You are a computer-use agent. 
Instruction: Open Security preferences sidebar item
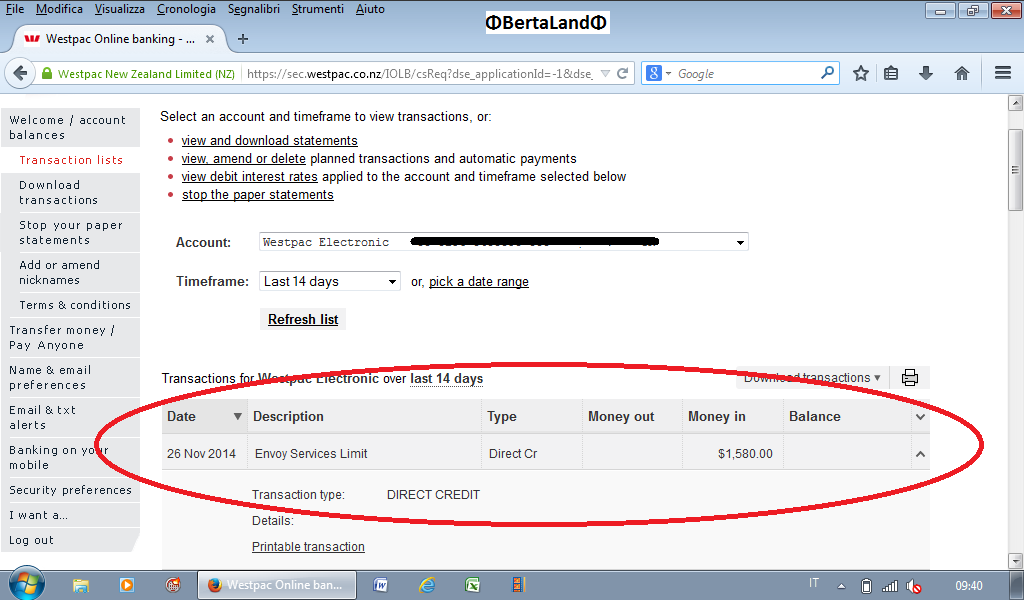coord(71,490)
